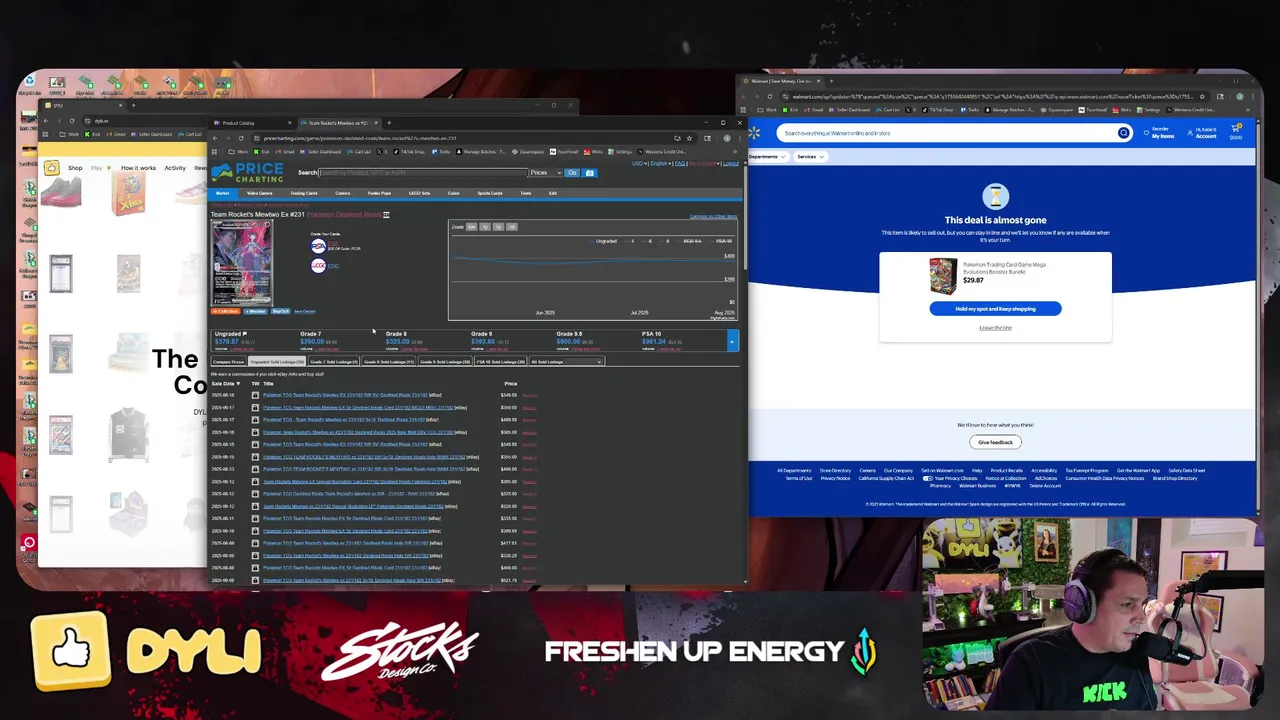
Task: Click the Walmart spark logo
Action: coord(754,133)
